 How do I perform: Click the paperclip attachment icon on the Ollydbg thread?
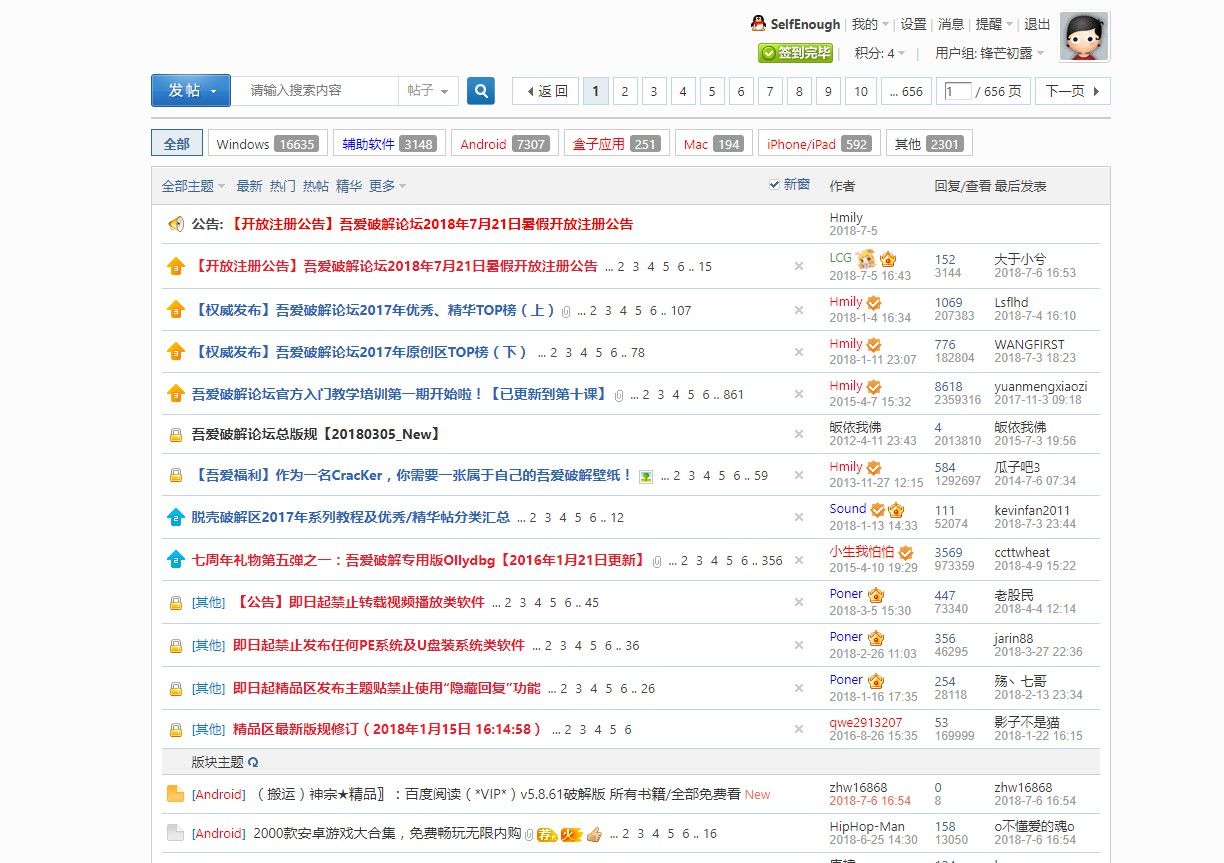(658, 560)
